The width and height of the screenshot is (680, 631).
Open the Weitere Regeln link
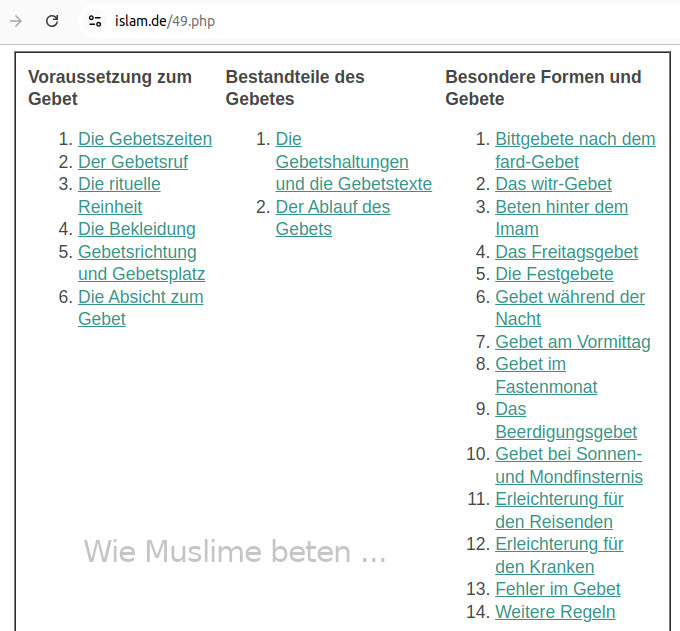click(x=555, y=612)
